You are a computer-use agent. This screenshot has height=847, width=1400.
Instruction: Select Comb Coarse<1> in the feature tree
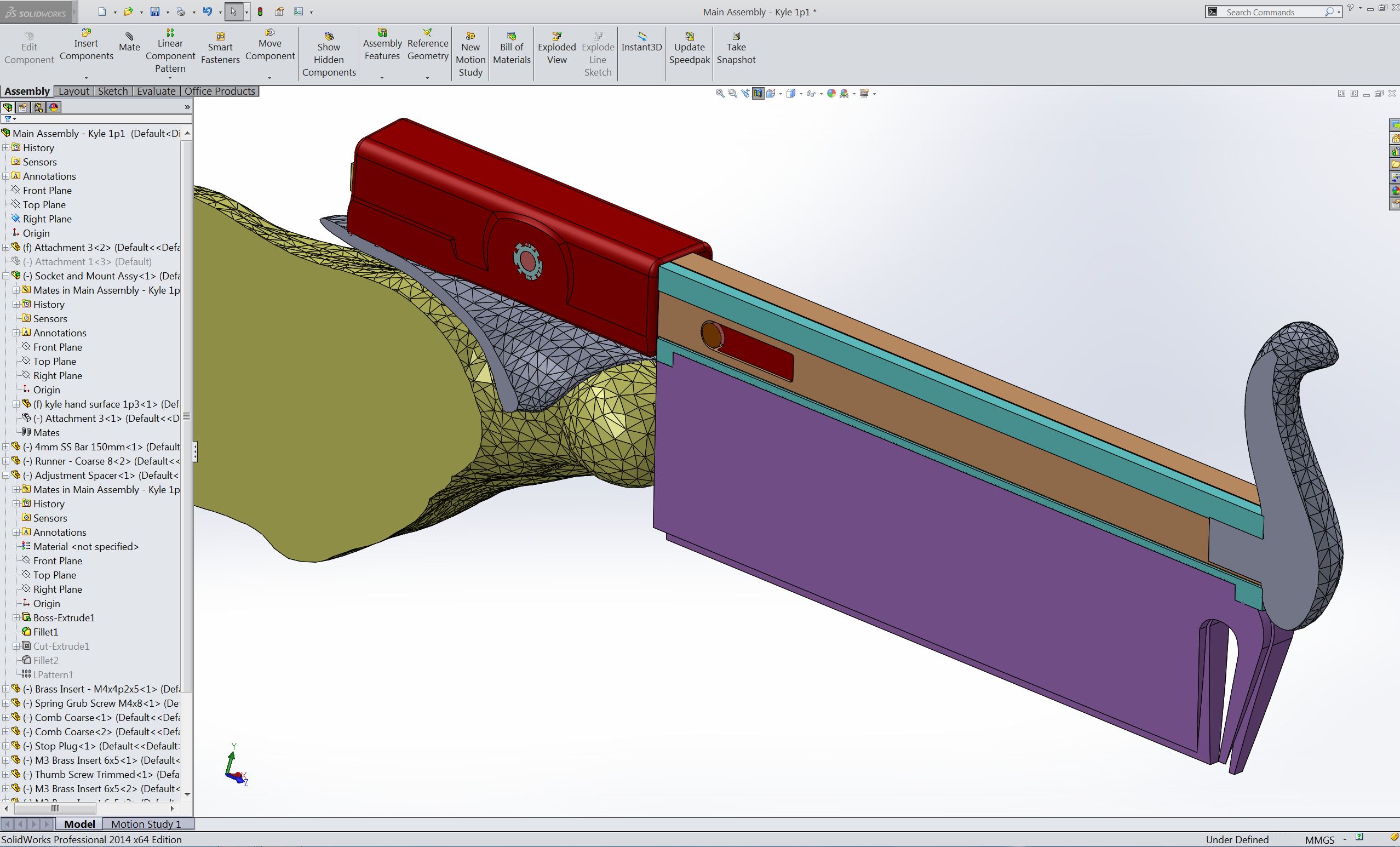coord(73,717)
